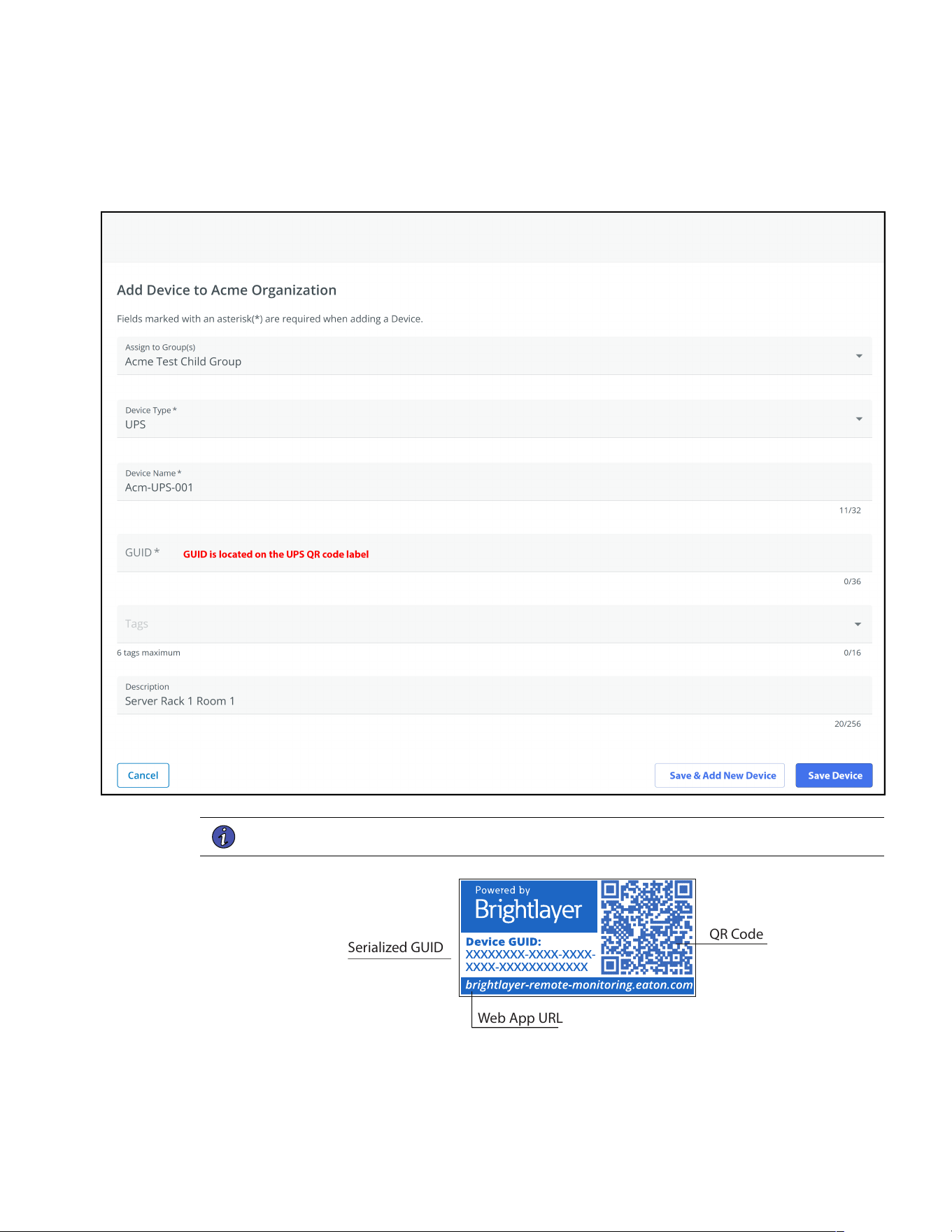Viewport: 952px width, 1232px height.
Task: Click the Description field Server Rack 1 Room 1
Action: pos(495,695)
